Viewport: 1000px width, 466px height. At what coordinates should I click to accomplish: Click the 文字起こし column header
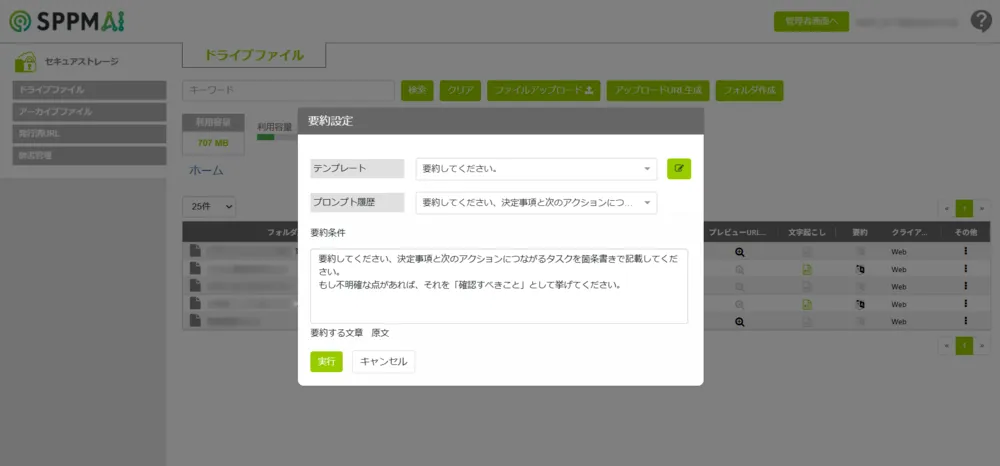pyautogui.click(x=807, y=233)
